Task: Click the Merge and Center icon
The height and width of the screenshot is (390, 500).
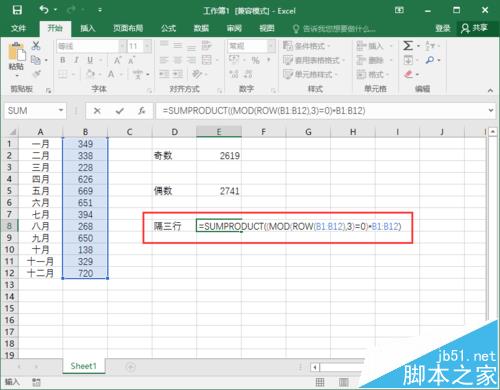Action: point(207,60)
